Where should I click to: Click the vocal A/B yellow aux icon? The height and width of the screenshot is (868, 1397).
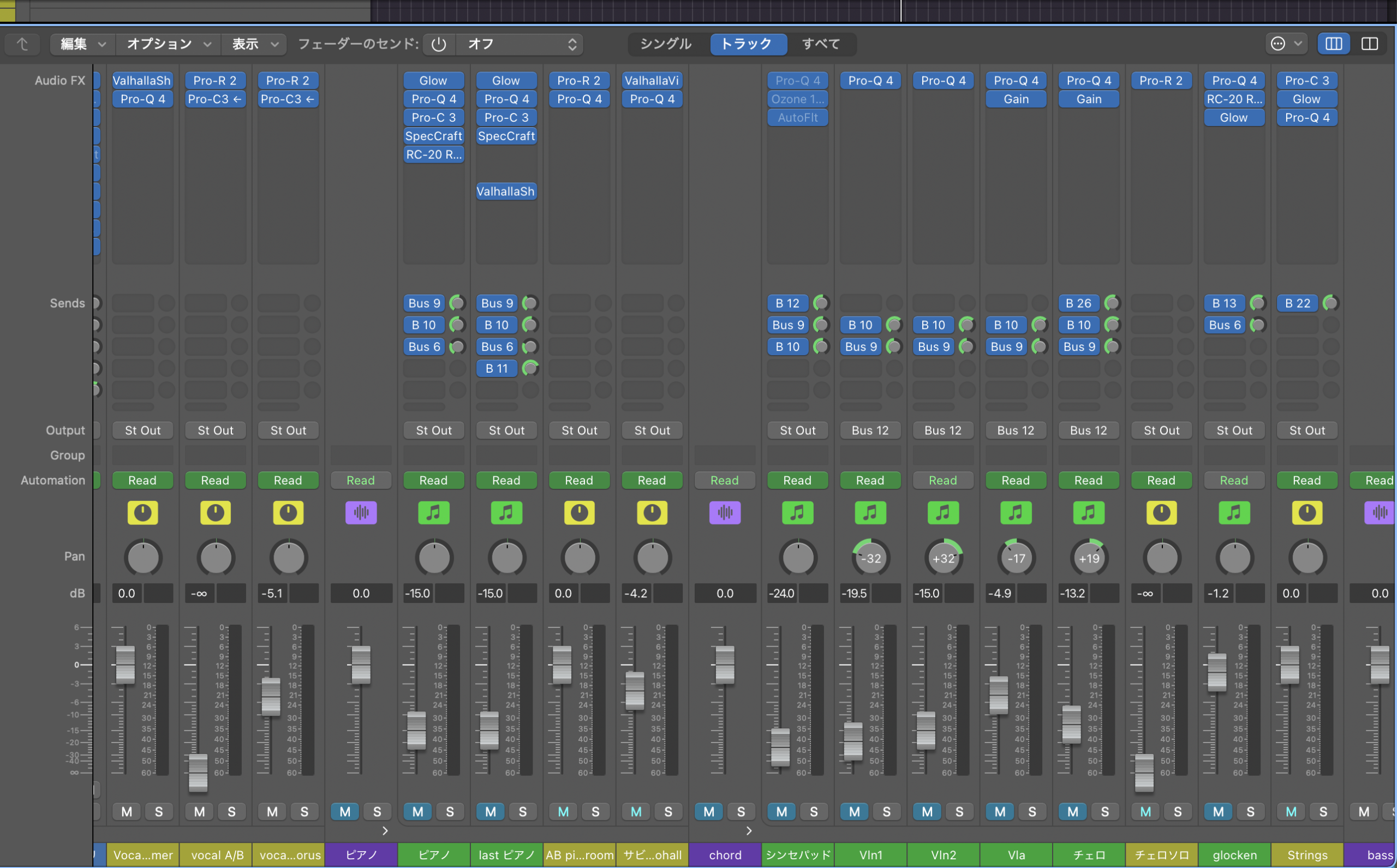click(x=216, y=513)
